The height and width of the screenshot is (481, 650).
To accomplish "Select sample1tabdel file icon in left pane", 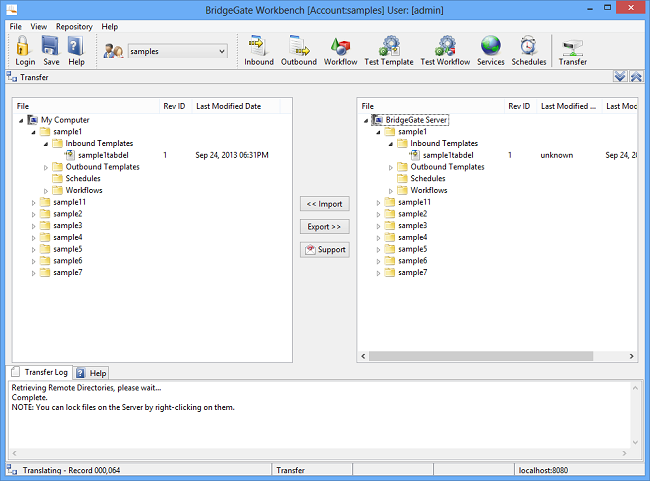I will pos(70,155).
